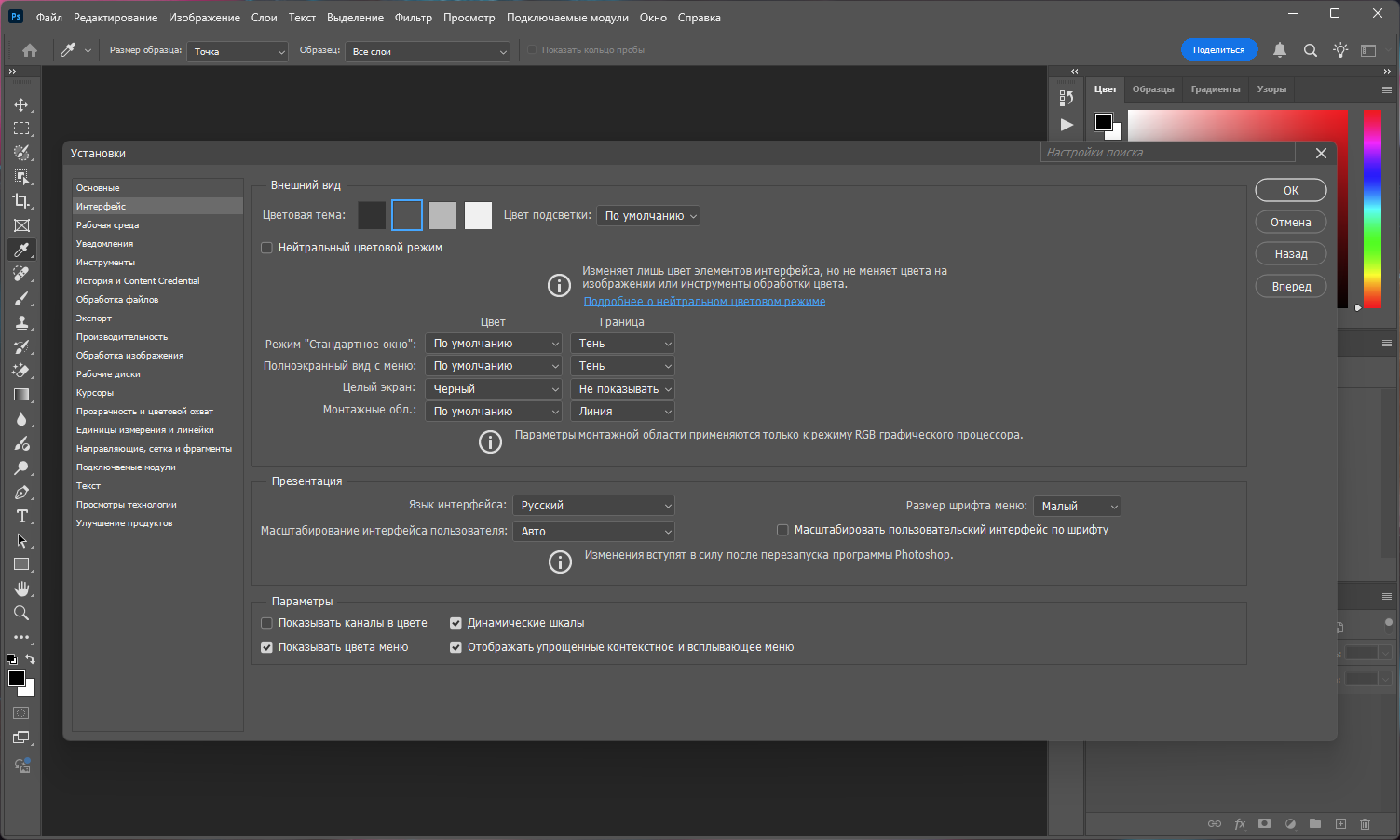
Task: Choose the lightest color theme swatch
Action: click(478, 215)
